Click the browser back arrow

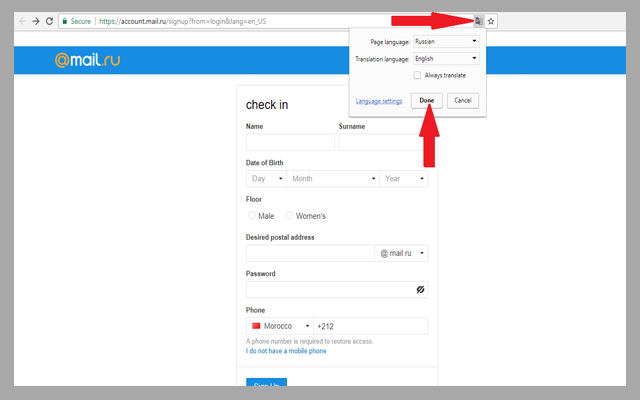23,20
